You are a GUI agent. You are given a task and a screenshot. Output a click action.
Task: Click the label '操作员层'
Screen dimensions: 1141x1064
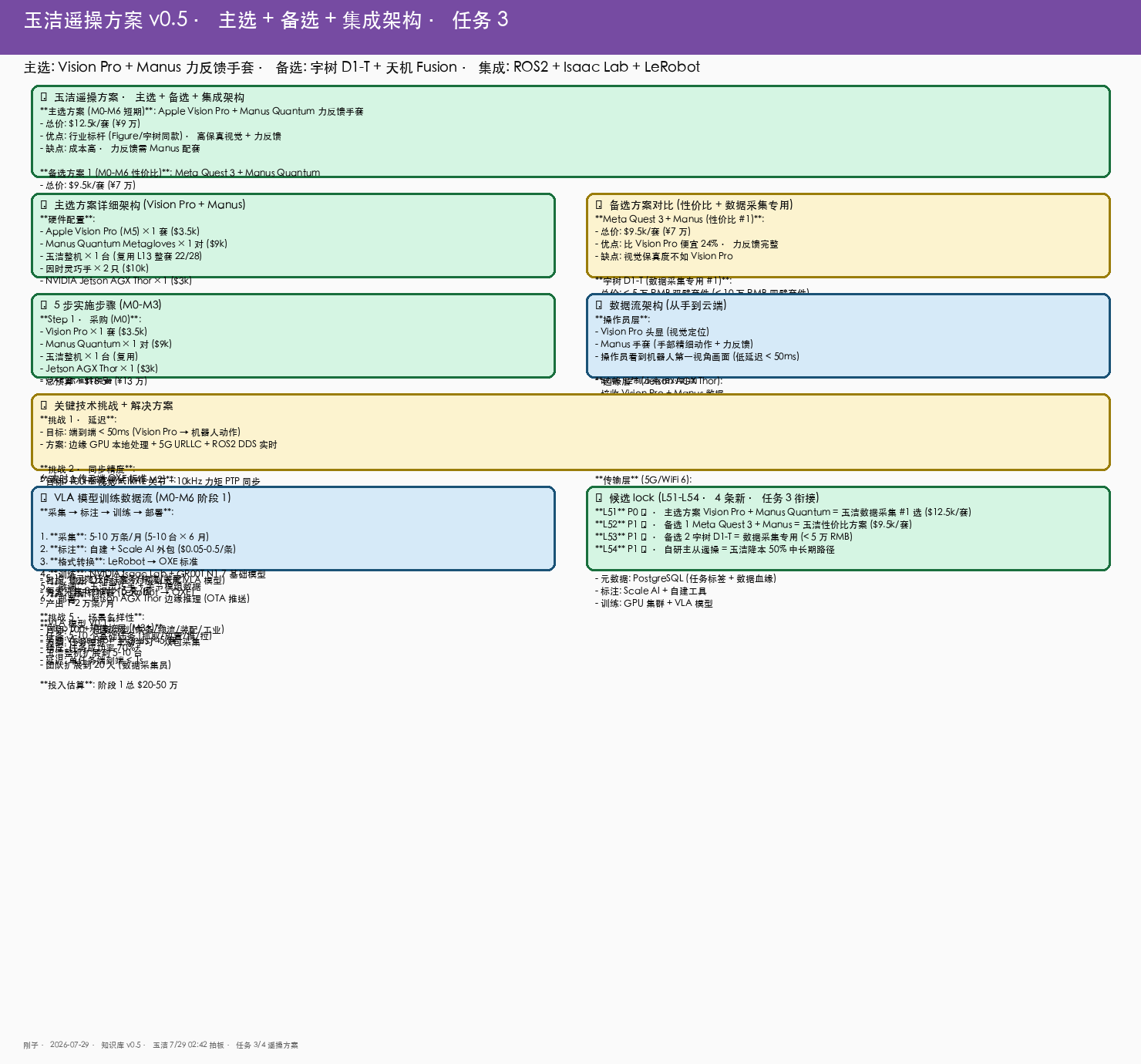[622, 319]
